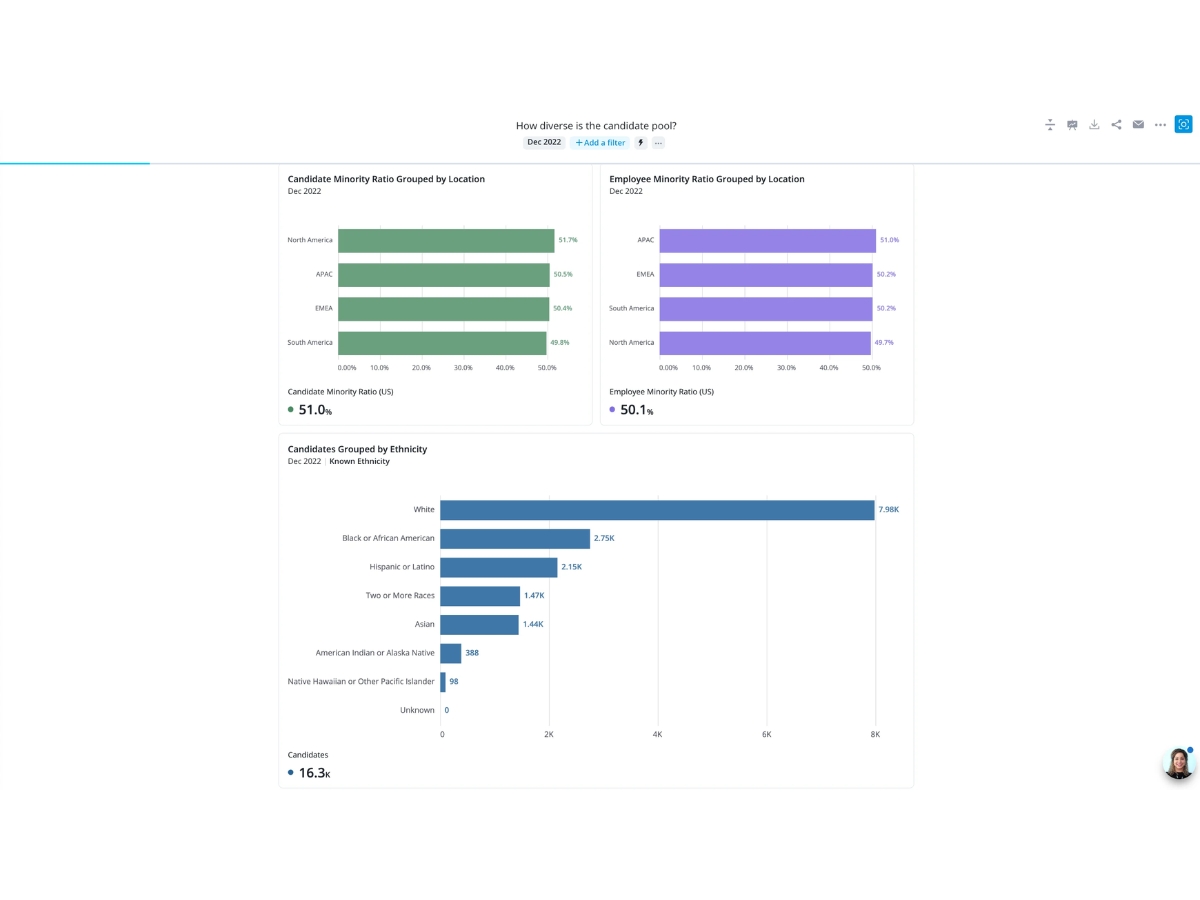Click the 7.98K value label
Screen dimensions: 1200x900
click(x=889, y=510)
